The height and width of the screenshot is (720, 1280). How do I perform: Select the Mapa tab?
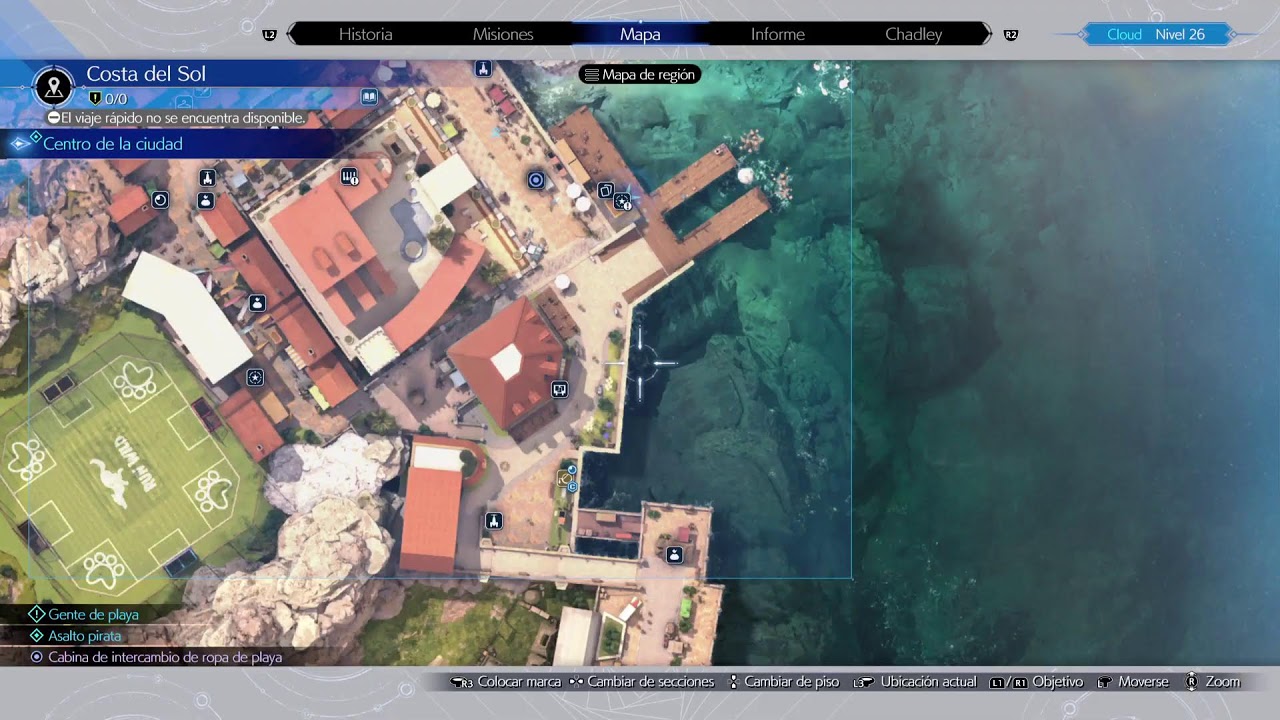[640, 34]
